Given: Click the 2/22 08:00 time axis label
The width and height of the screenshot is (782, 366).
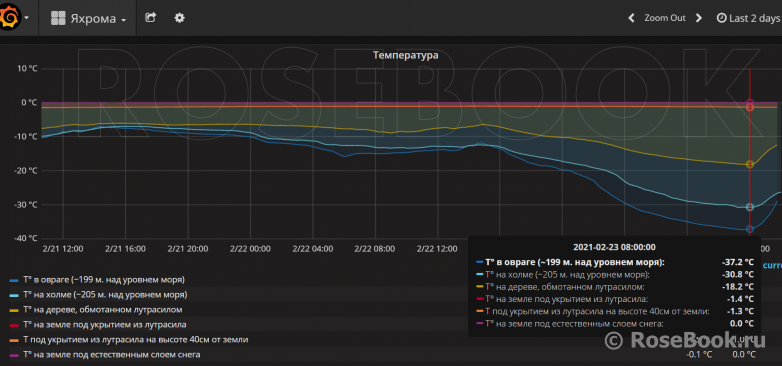Looking at the screenshot, I should (x=375, y=248).
